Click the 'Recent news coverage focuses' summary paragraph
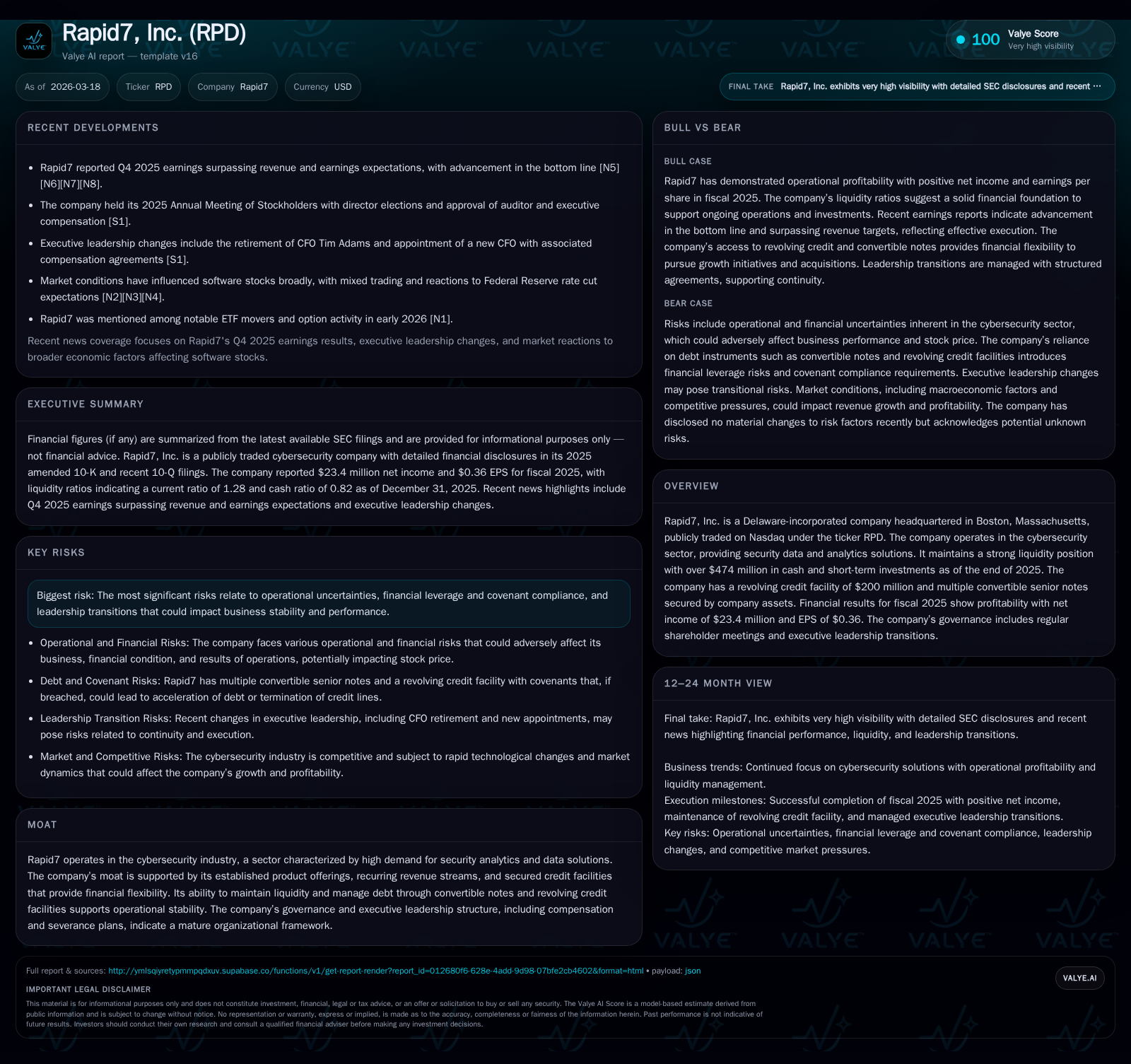This screenshot has height=1064, width=1131. (x=320, y=349)
